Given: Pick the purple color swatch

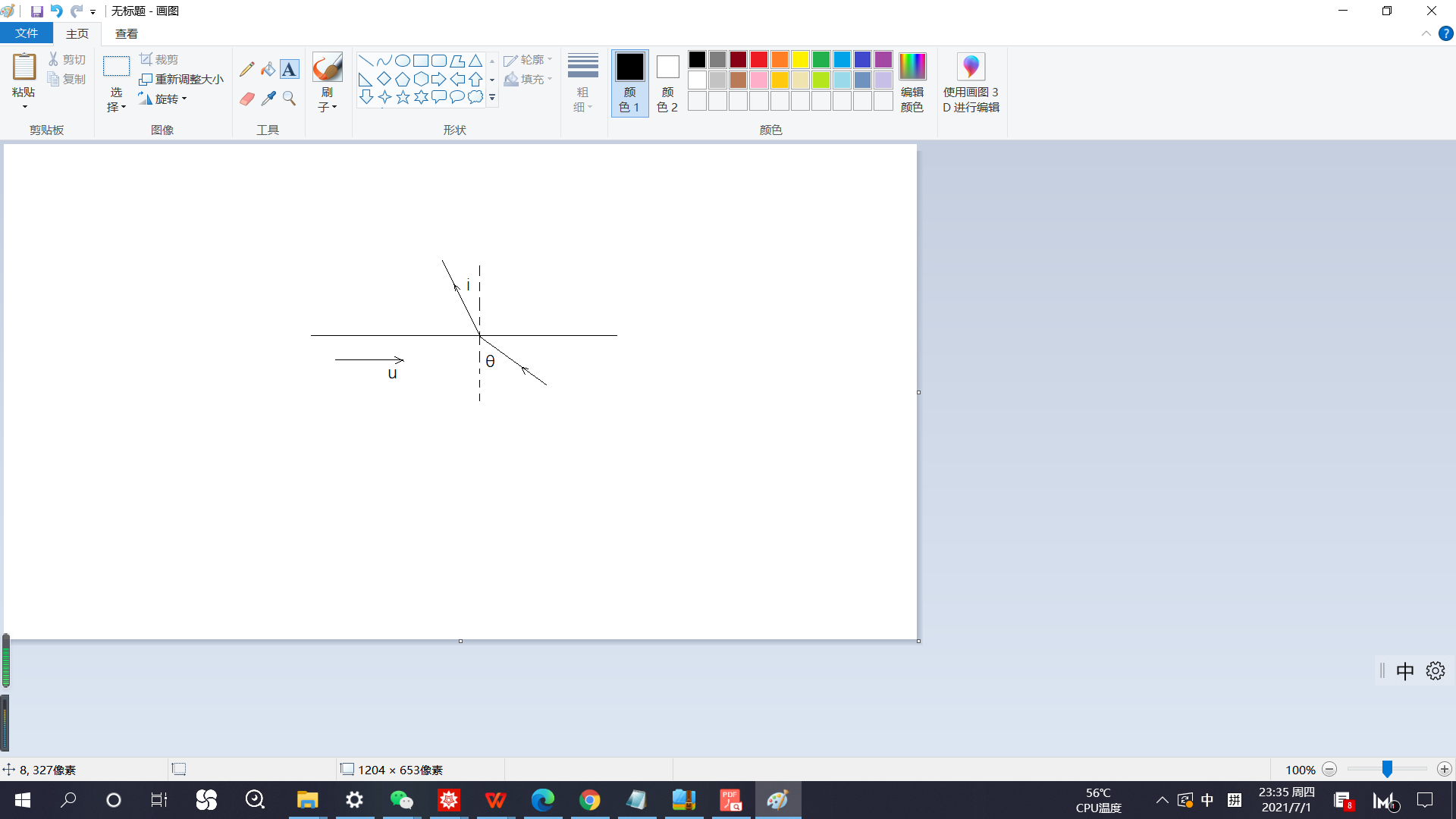Looking at the screenshot, I should tap(883, 59).
